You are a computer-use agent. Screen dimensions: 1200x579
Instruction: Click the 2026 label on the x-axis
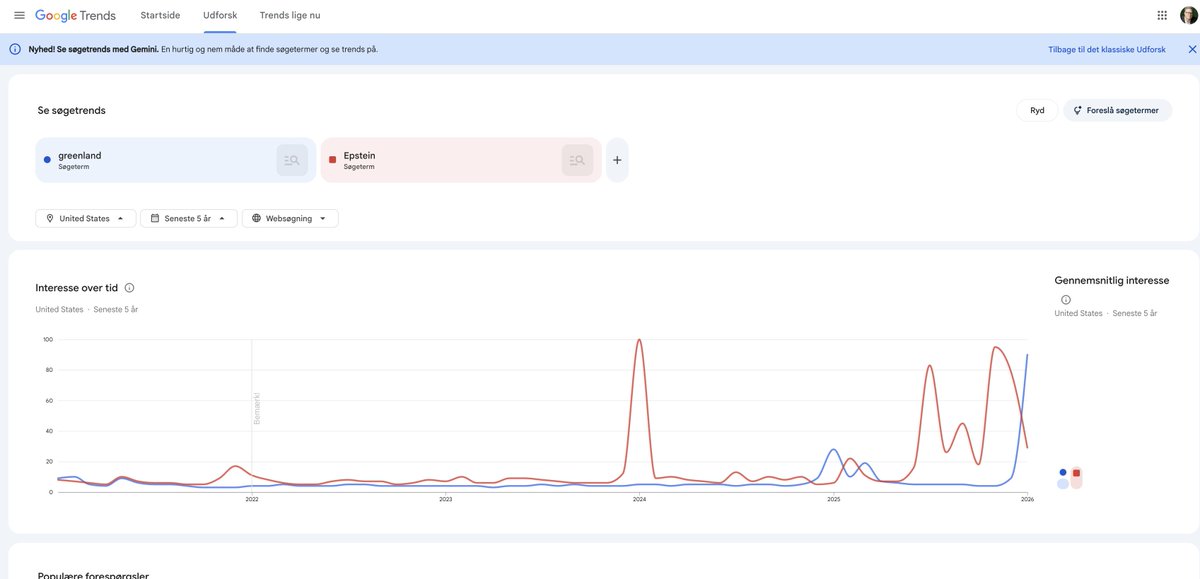pos(1026,499)
